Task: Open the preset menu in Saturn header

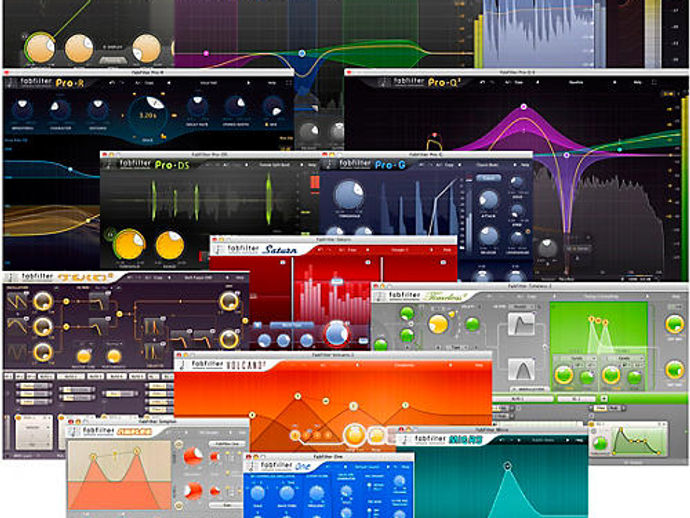Action: pyautogui.click(x=400, y=250)
